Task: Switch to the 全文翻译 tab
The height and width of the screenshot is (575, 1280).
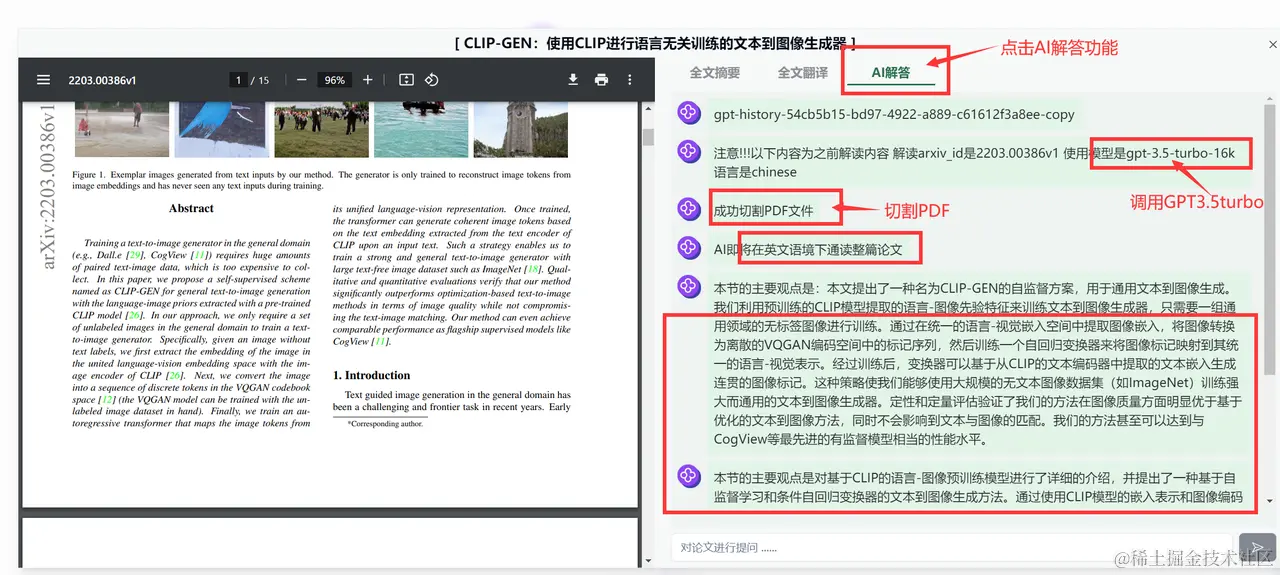Action: click(x=803, y=72)
